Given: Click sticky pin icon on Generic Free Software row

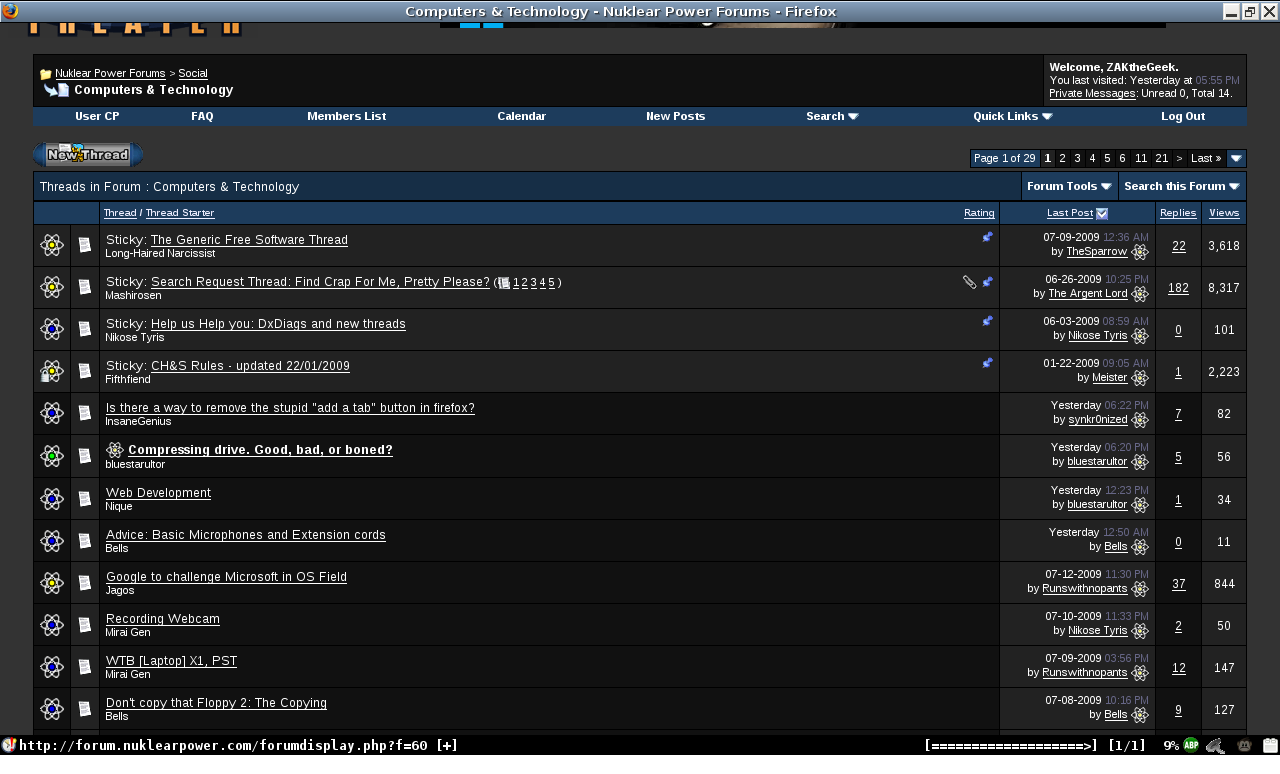Looking at the screenshot, I should pyautogui.click(x=988, y=237).
